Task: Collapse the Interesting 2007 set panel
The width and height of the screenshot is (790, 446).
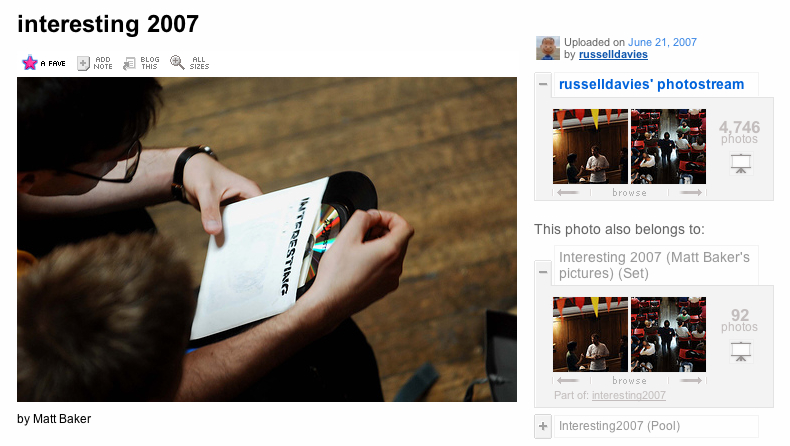Action: click(543, 272)
